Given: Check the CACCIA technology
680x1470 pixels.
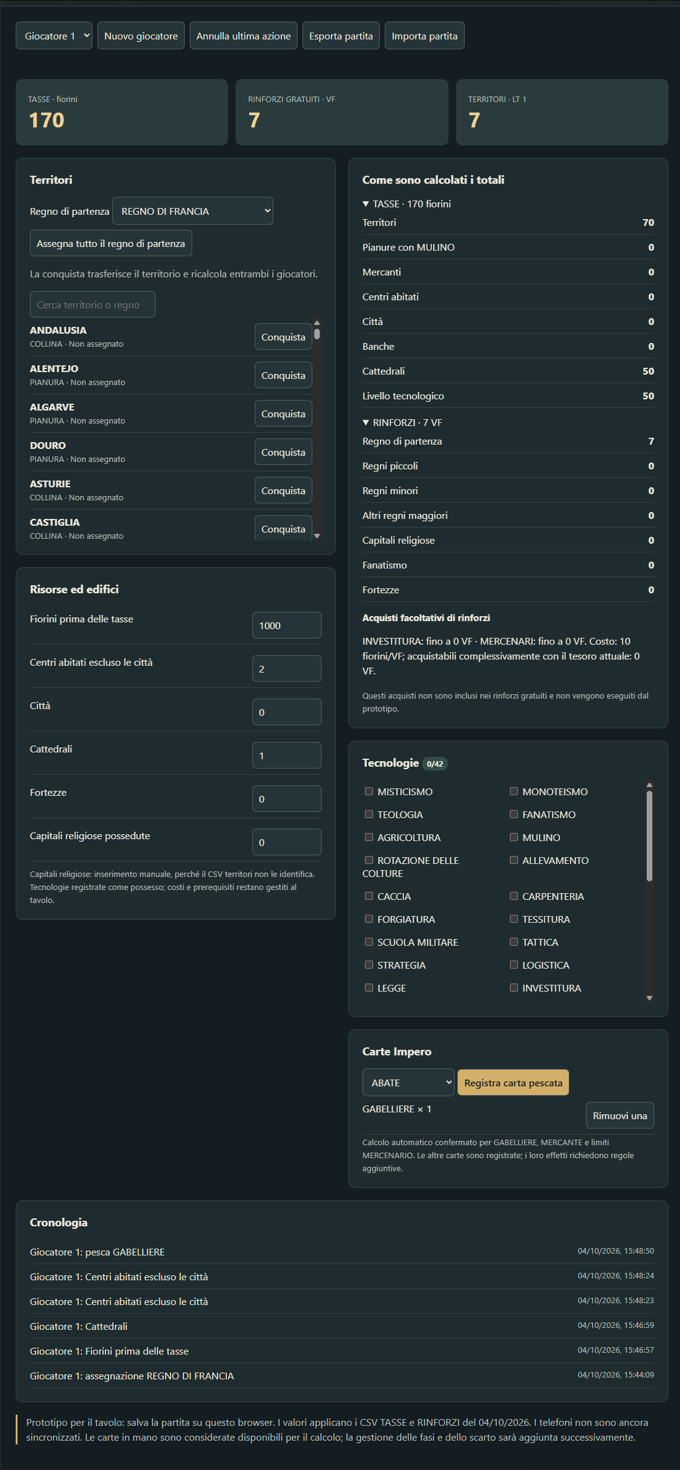Looking at the screenshot, I should (369, 896).
